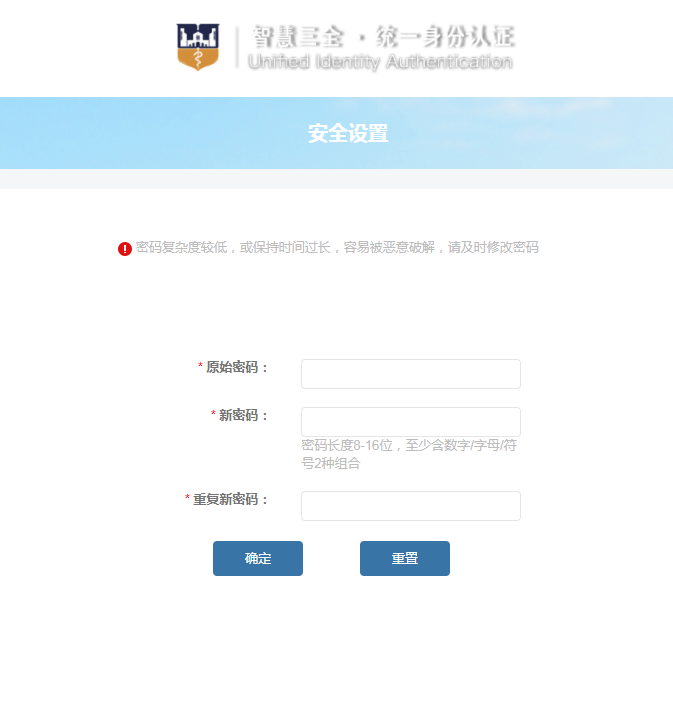Click the 新密码 field label

244,415
